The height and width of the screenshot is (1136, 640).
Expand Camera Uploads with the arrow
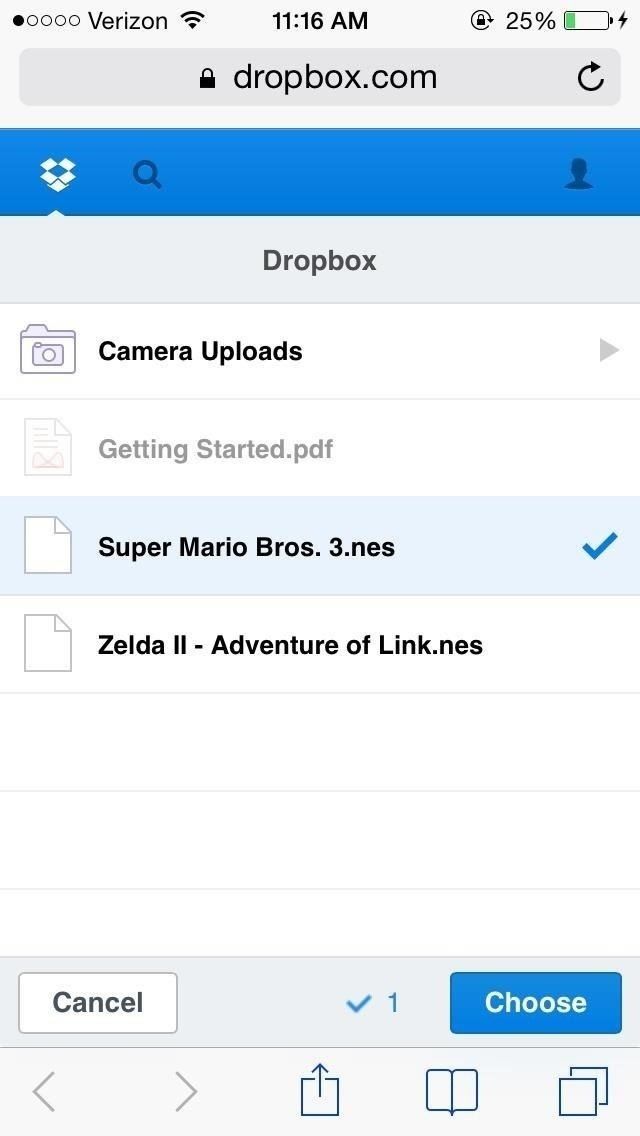pyautogui.click(x=608, y=351)
